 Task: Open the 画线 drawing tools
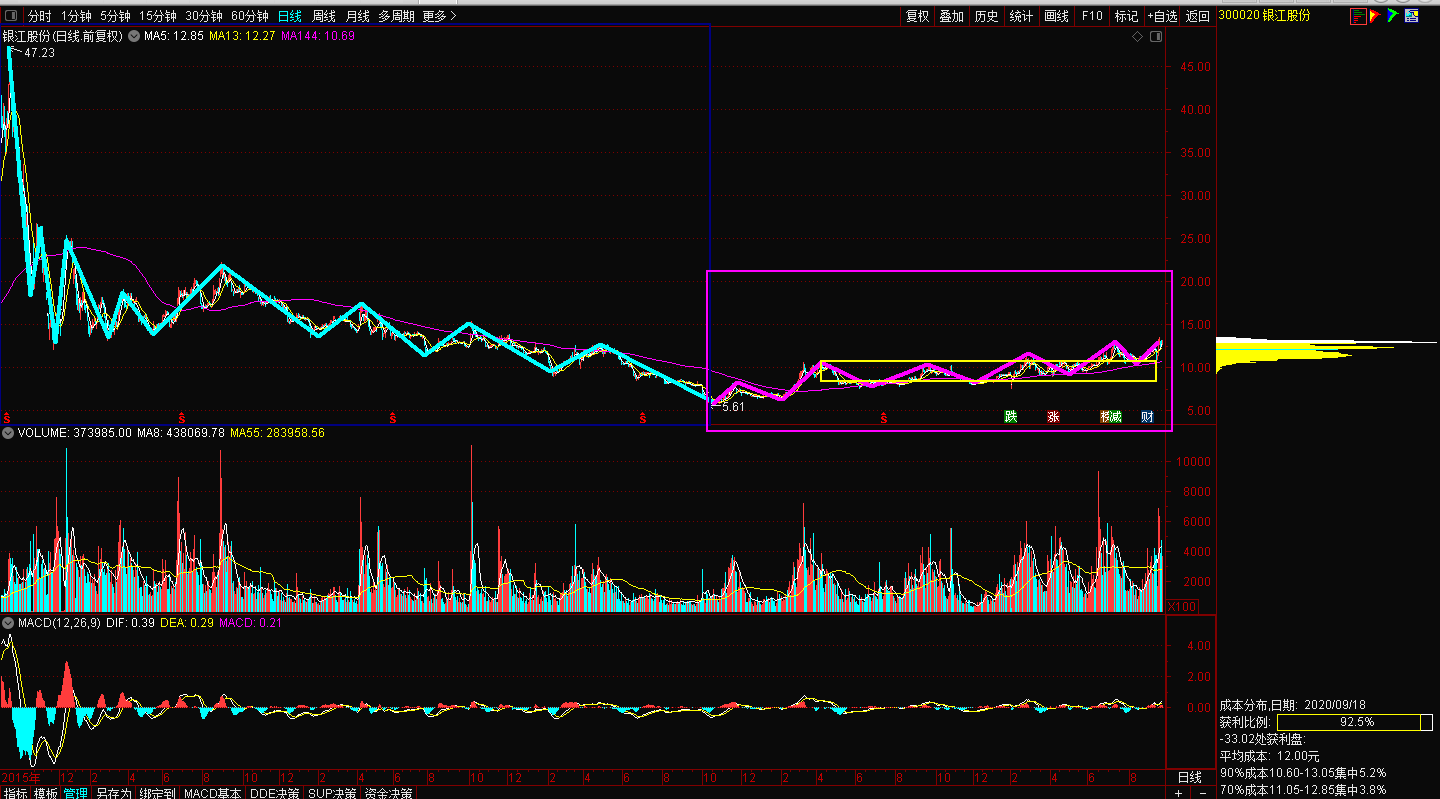(1057, 16)
